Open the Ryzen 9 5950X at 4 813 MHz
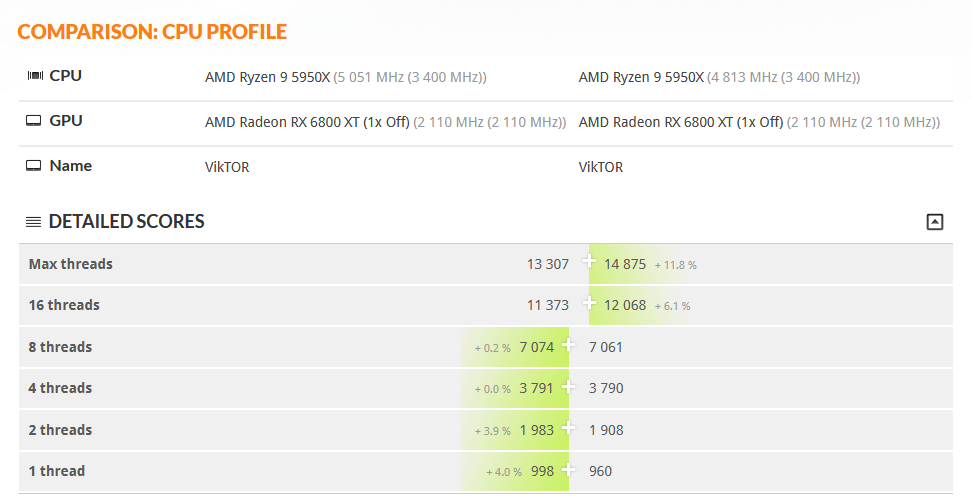Viewport: 972px width, 496px height. 641,77
